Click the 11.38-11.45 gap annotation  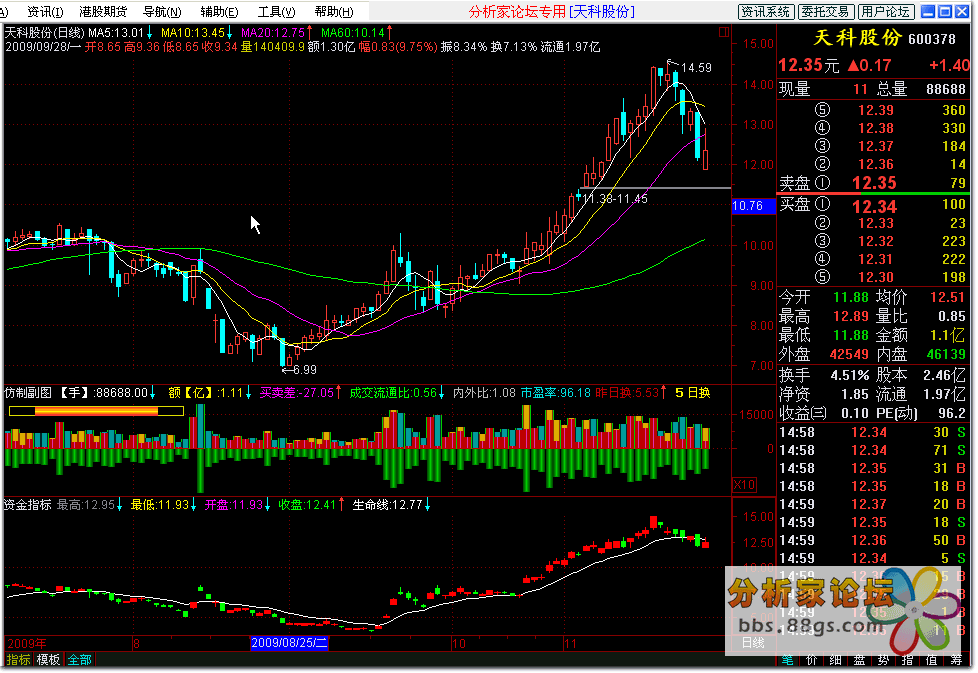(x=615, y=199)
